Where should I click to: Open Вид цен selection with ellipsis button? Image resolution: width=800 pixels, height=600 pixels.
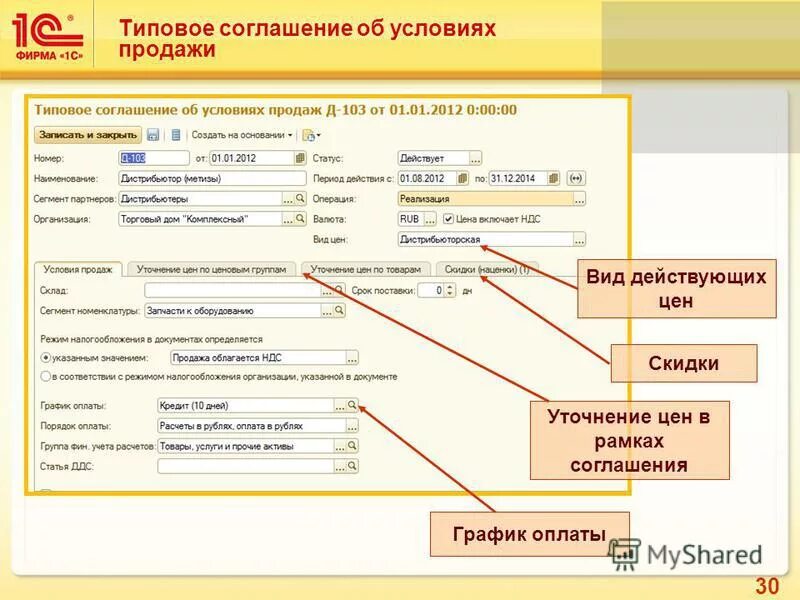pyautogui.click(x=579, y=239)
